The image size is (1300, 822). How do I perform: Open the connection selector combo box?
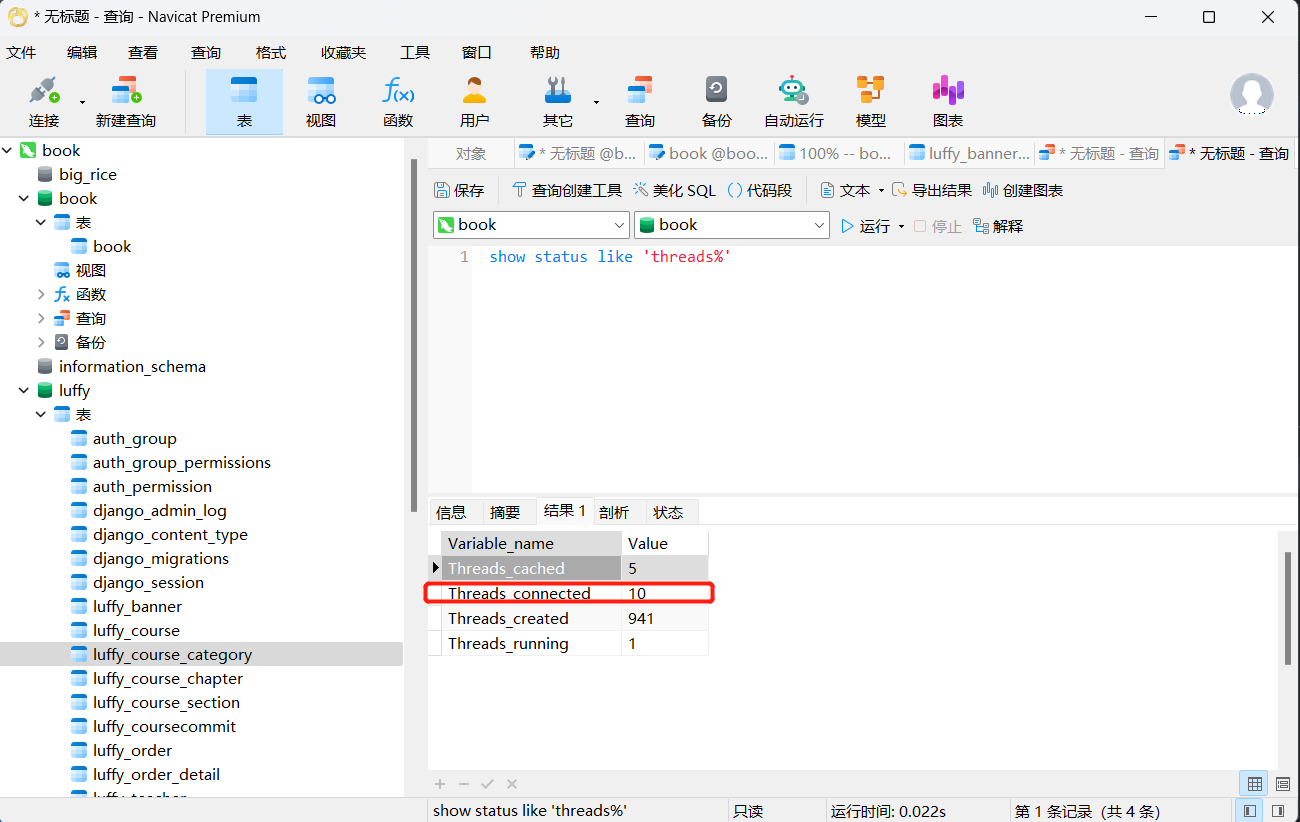(x=531, y=225)
